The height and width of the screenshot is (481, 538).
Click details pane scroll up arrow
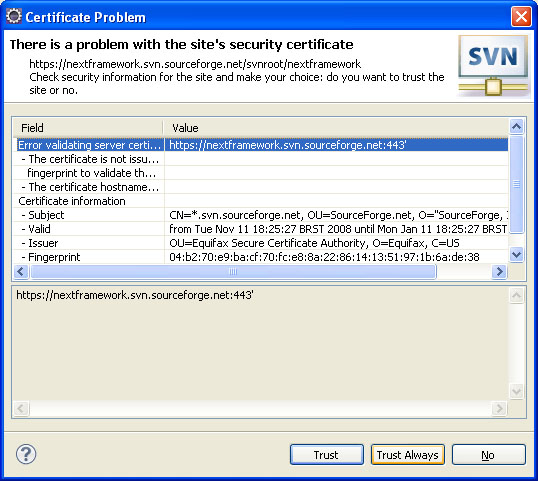516,295
